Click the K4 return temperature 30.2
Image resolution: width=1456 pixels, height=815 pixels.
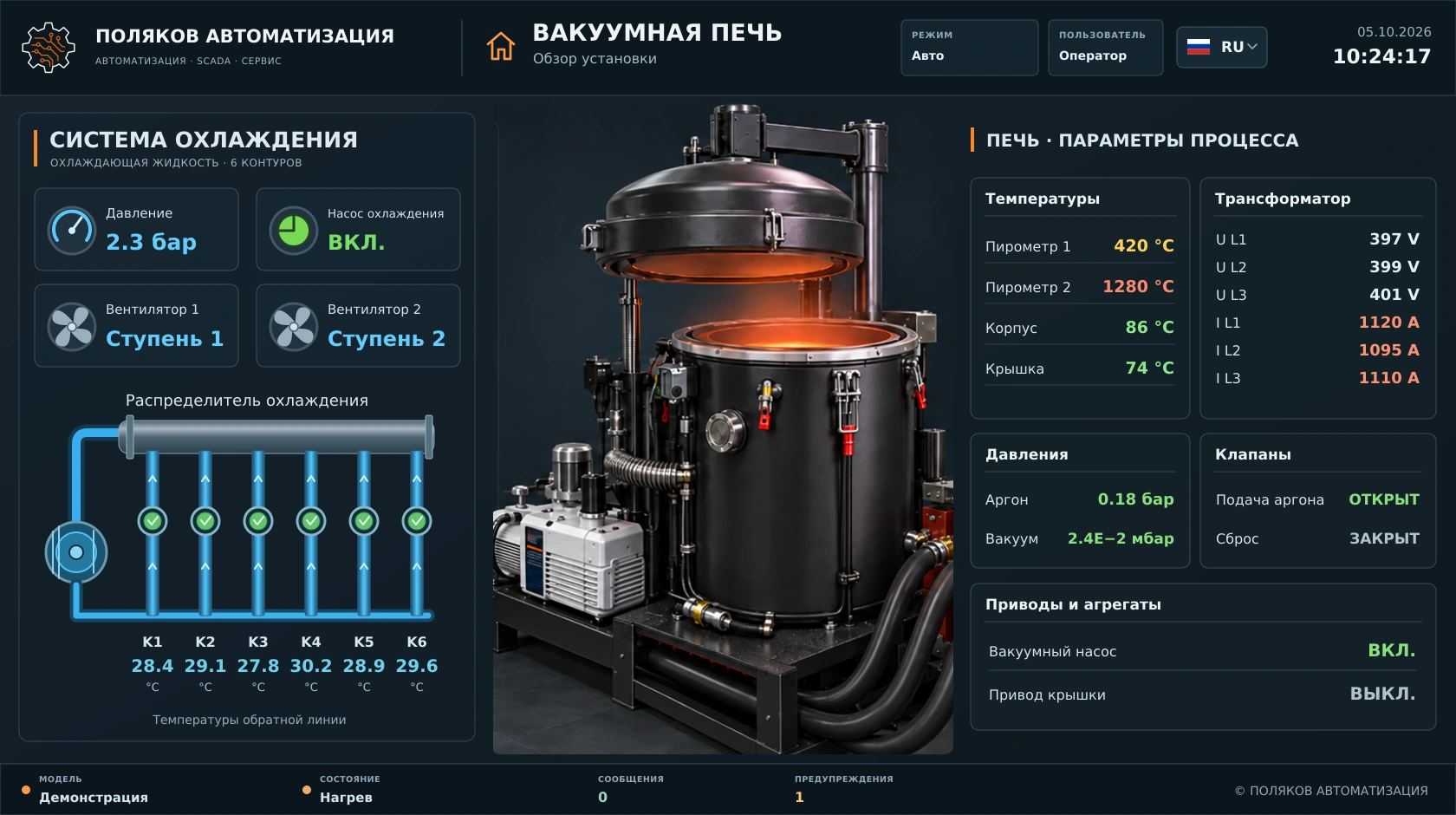click(x=311, y=666)
